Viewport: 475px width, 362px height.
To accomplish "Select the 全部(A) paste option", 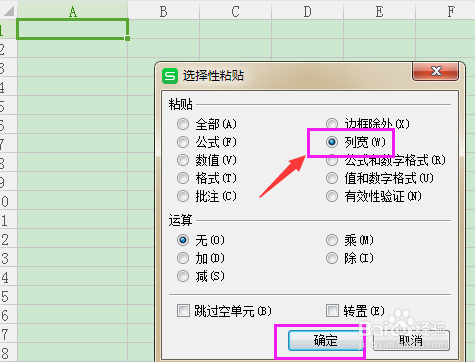I will click(x=183, y=124).
